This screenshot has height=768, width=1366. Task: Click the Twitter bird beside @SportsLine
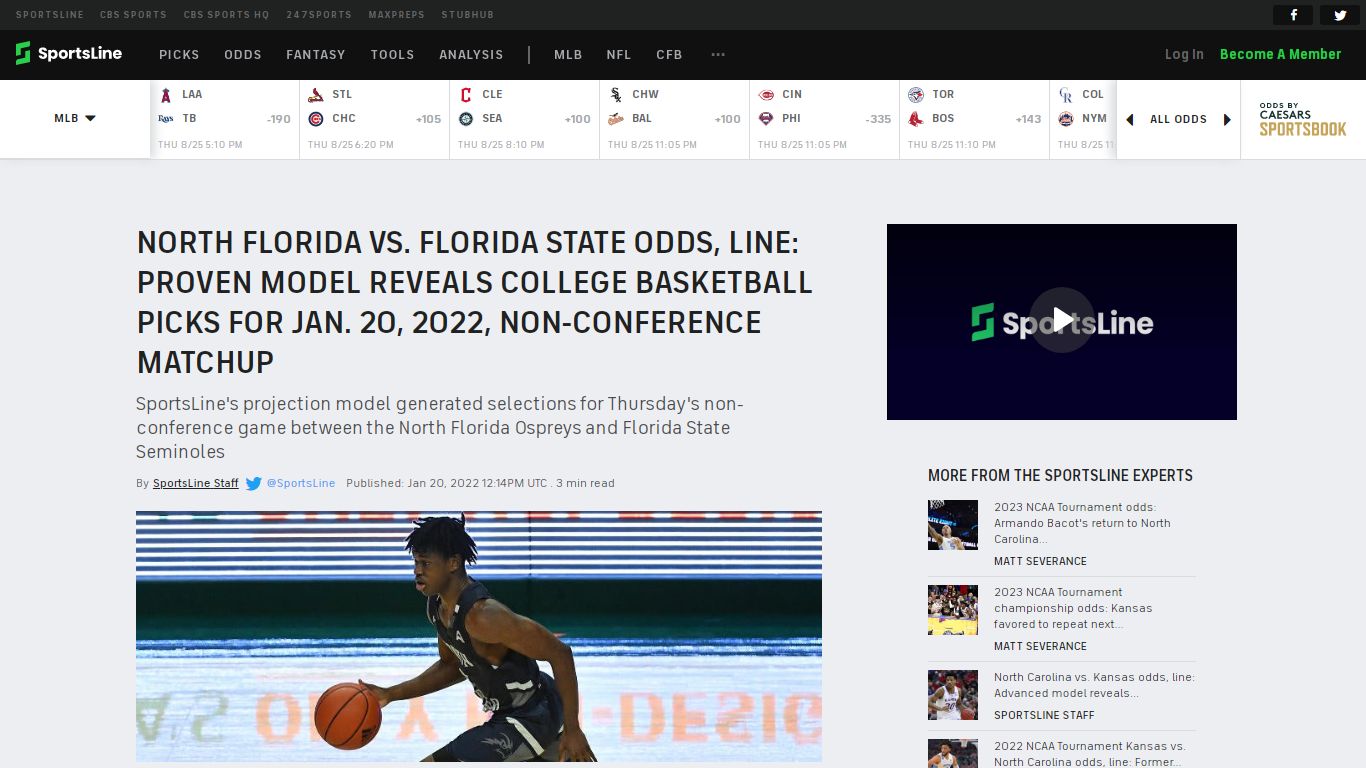click(x=254, y=484)
